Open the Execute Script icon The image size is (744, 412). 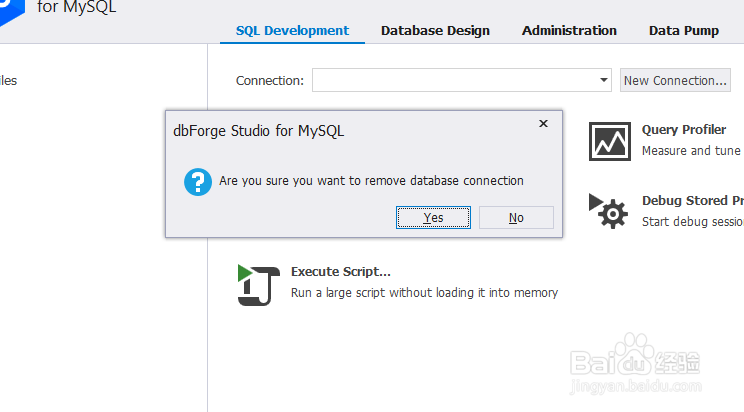(259, 285)
